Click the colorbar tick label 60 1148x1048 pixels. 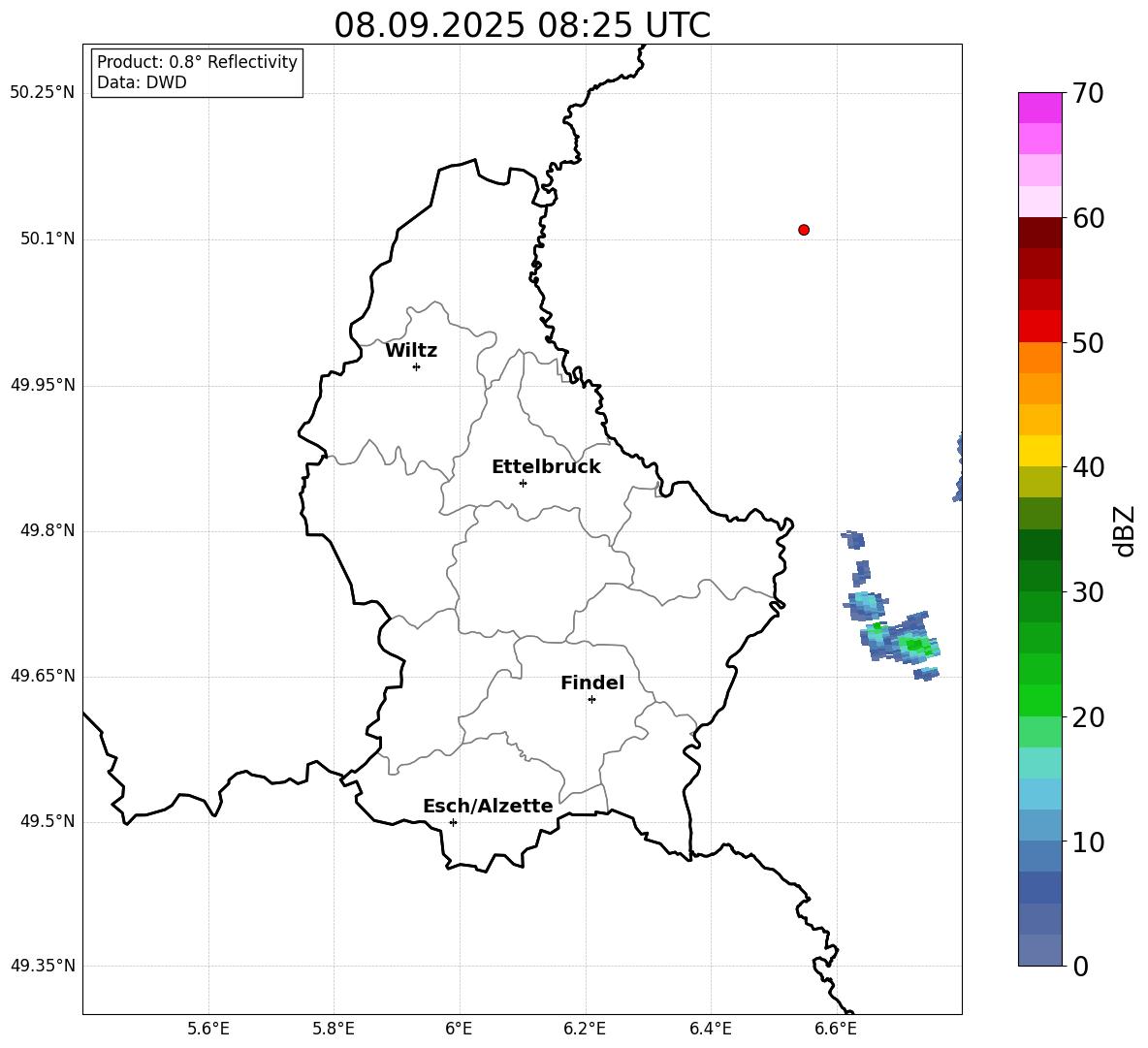(1088, 218)
